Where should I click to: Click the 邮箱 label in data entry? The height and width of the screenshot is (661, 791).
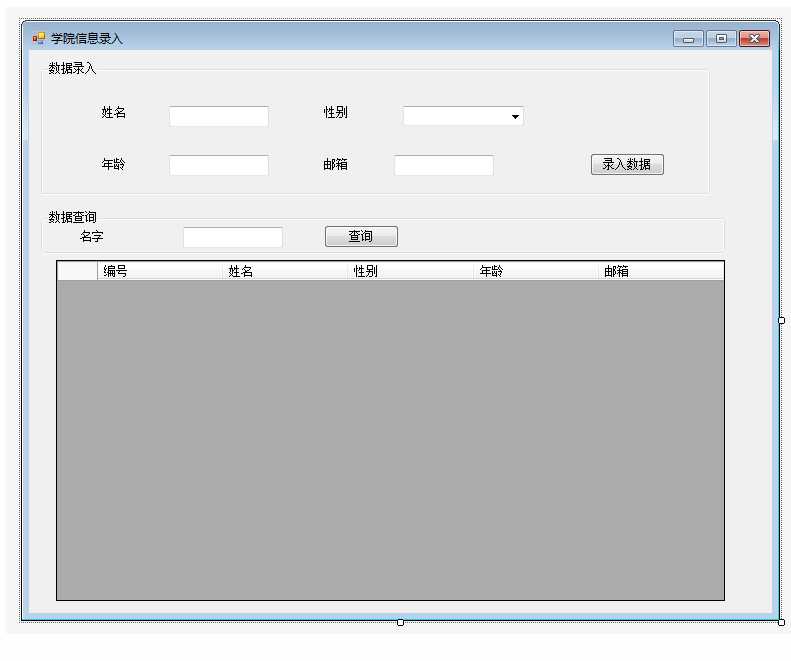(x=335, y=164)
